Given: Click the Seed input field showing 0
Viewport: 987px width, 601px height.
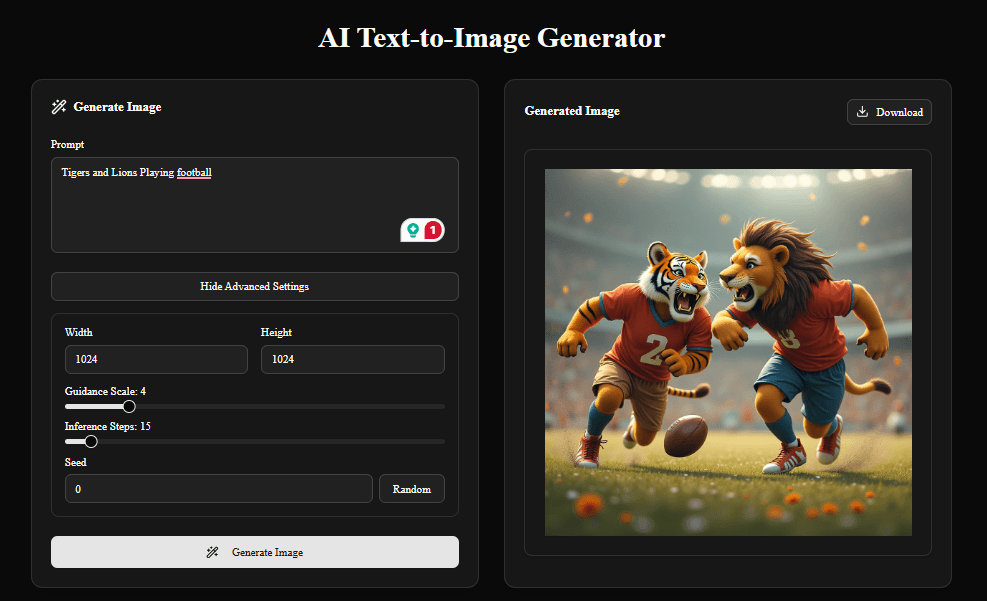Looking at the screenshot, I should pos(218,488).
